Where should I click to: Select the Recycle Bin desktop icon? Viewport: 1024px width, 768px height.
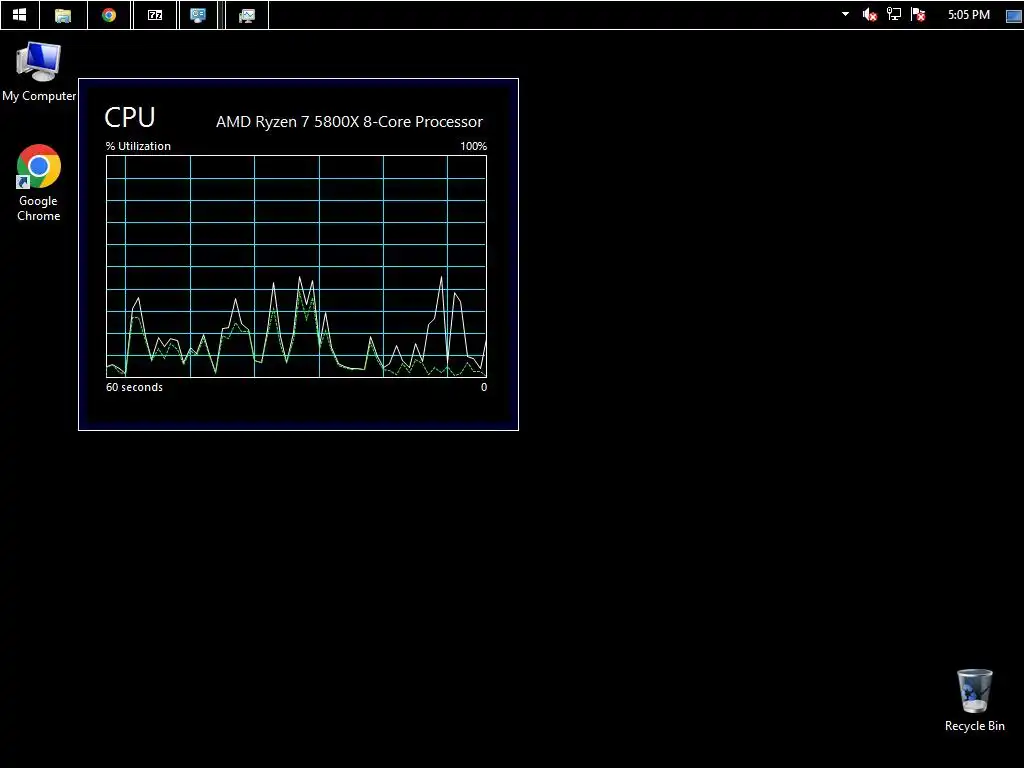click(974, 700)
